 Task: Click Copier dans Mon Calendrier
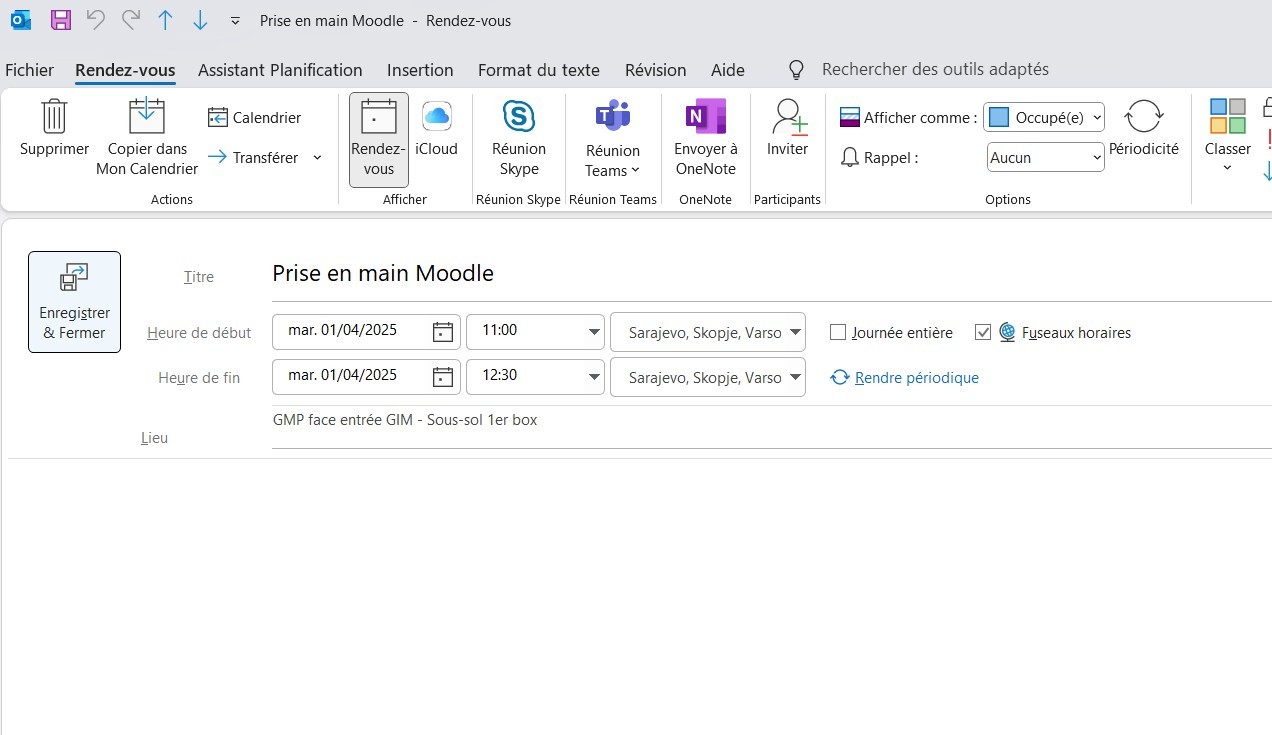(x=147, y=138)
